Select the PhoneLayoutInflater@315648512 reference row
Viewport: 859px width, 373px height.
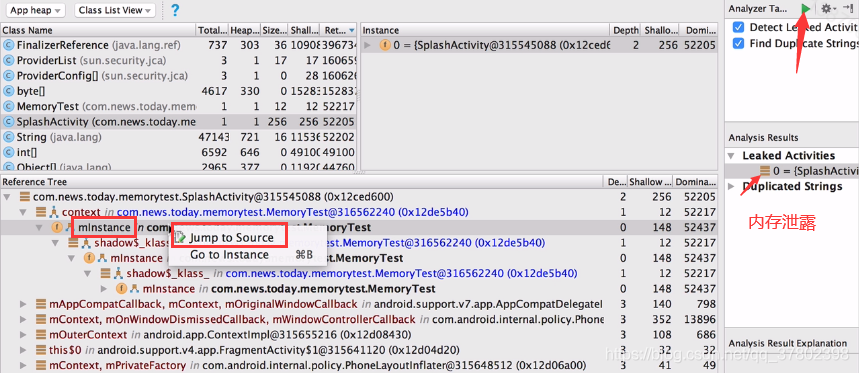(359, 365)
